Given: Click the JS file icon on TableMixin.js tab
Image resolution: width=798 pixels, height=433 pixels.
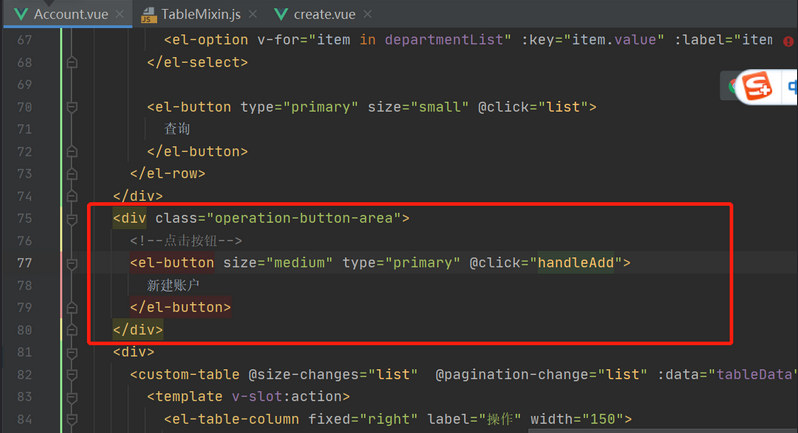Looking at the screenshot, I should [x=148, y=15].
